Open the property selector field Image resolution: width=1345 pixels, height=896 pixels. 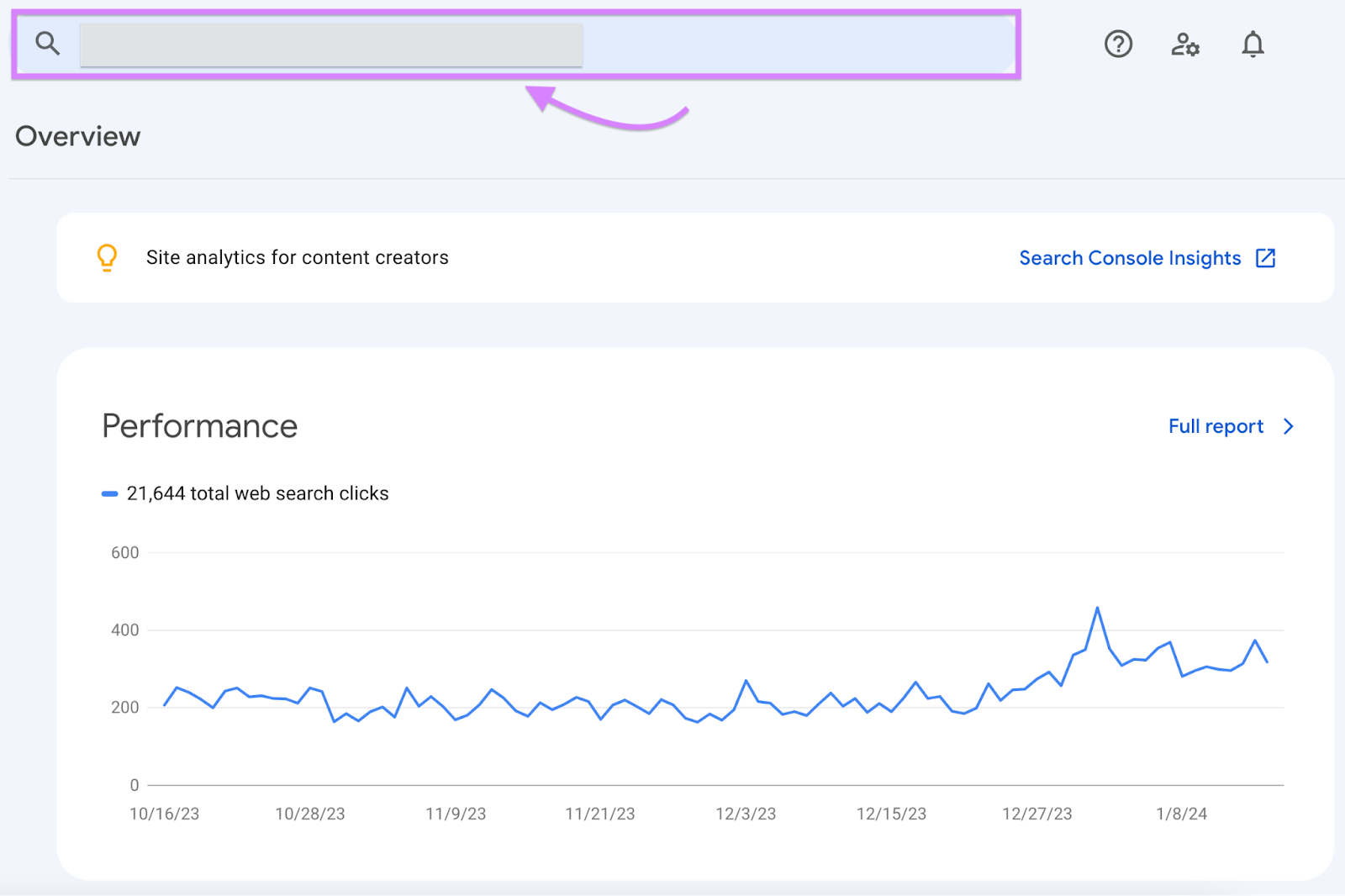coord(331,44)
